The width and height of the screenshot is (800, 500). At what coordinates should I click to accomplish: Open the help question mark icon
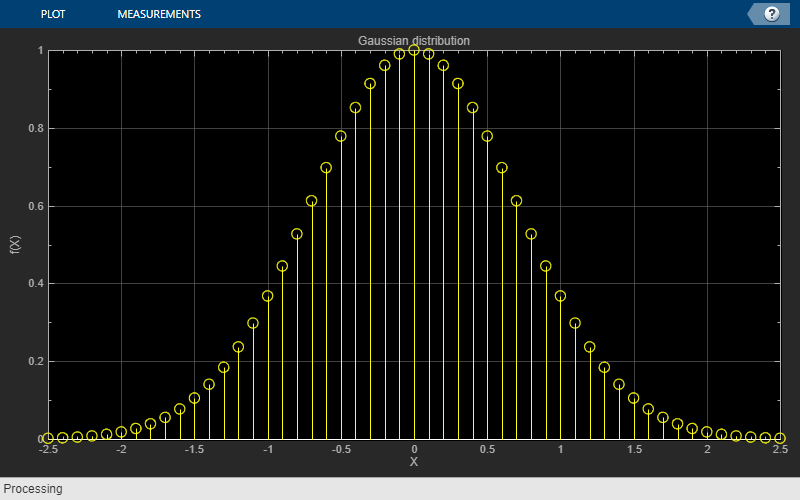pos(771,14)
